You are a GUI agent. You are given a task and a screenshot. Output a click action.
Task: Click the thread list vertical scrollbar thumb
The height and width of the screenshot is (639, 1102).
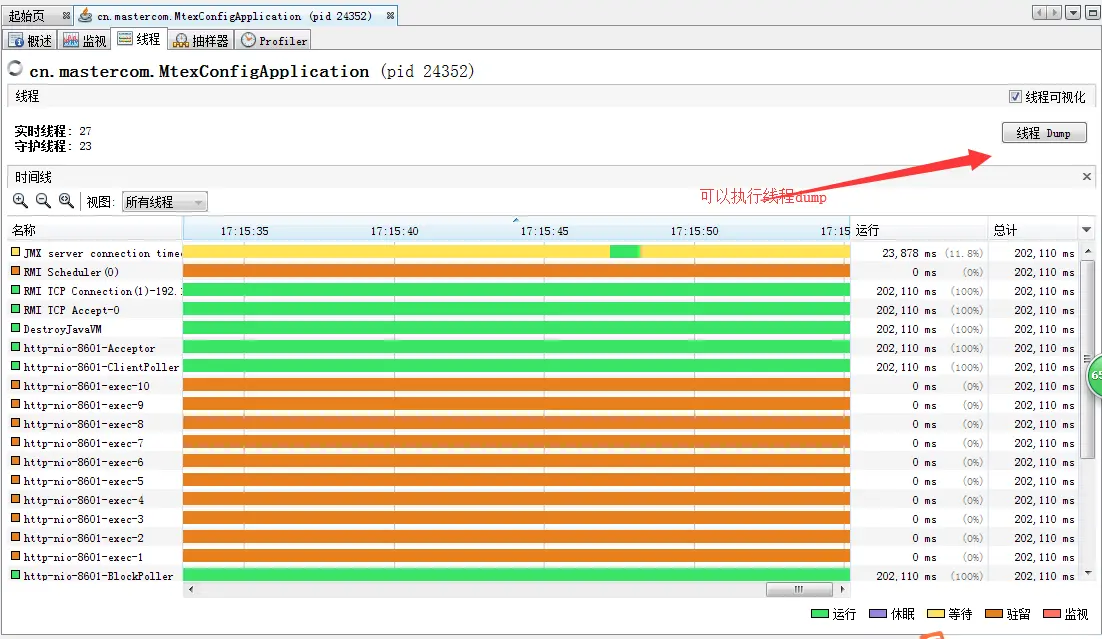pos(1088,359)
